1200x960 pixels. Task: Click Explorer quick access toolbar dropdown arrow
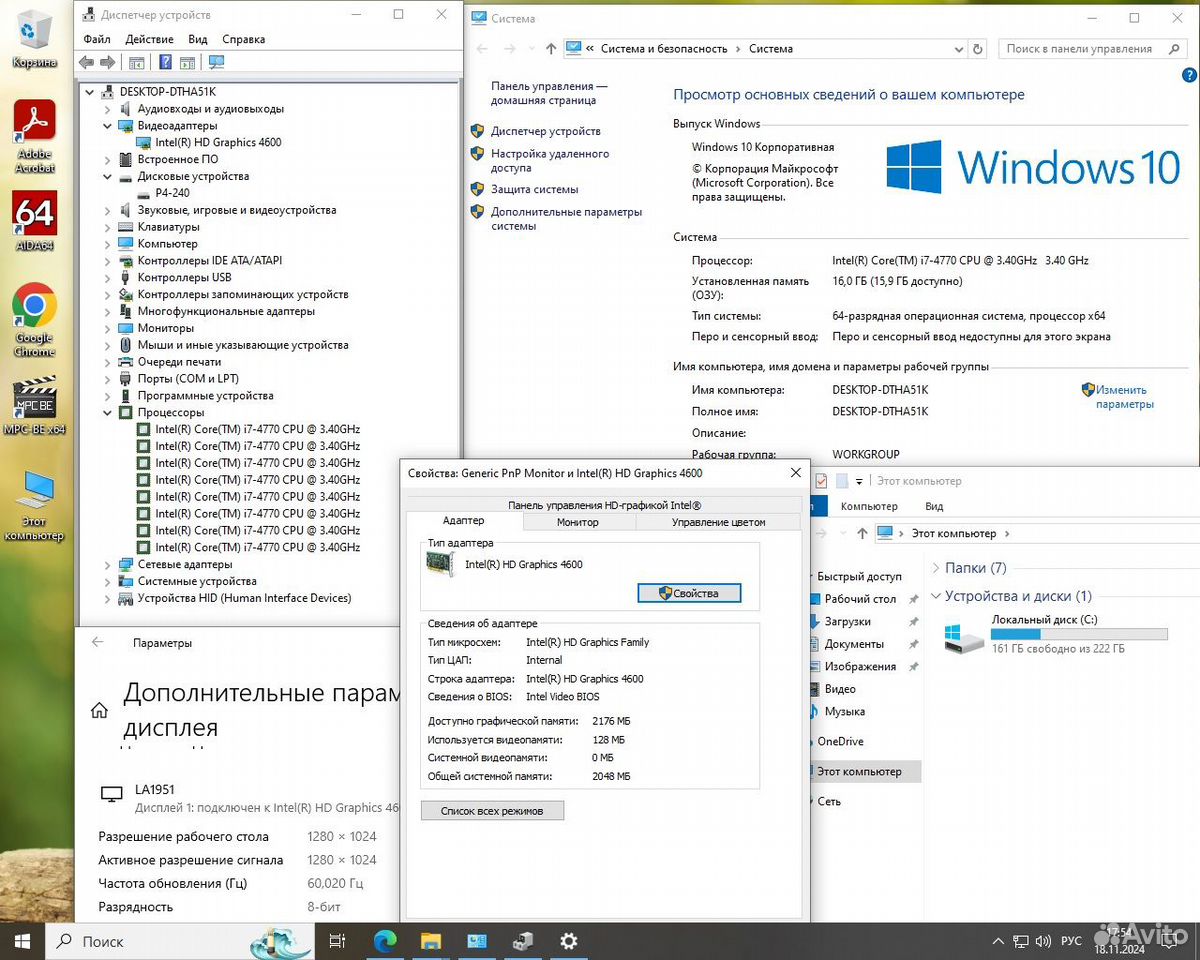click(x=859, y=481)
